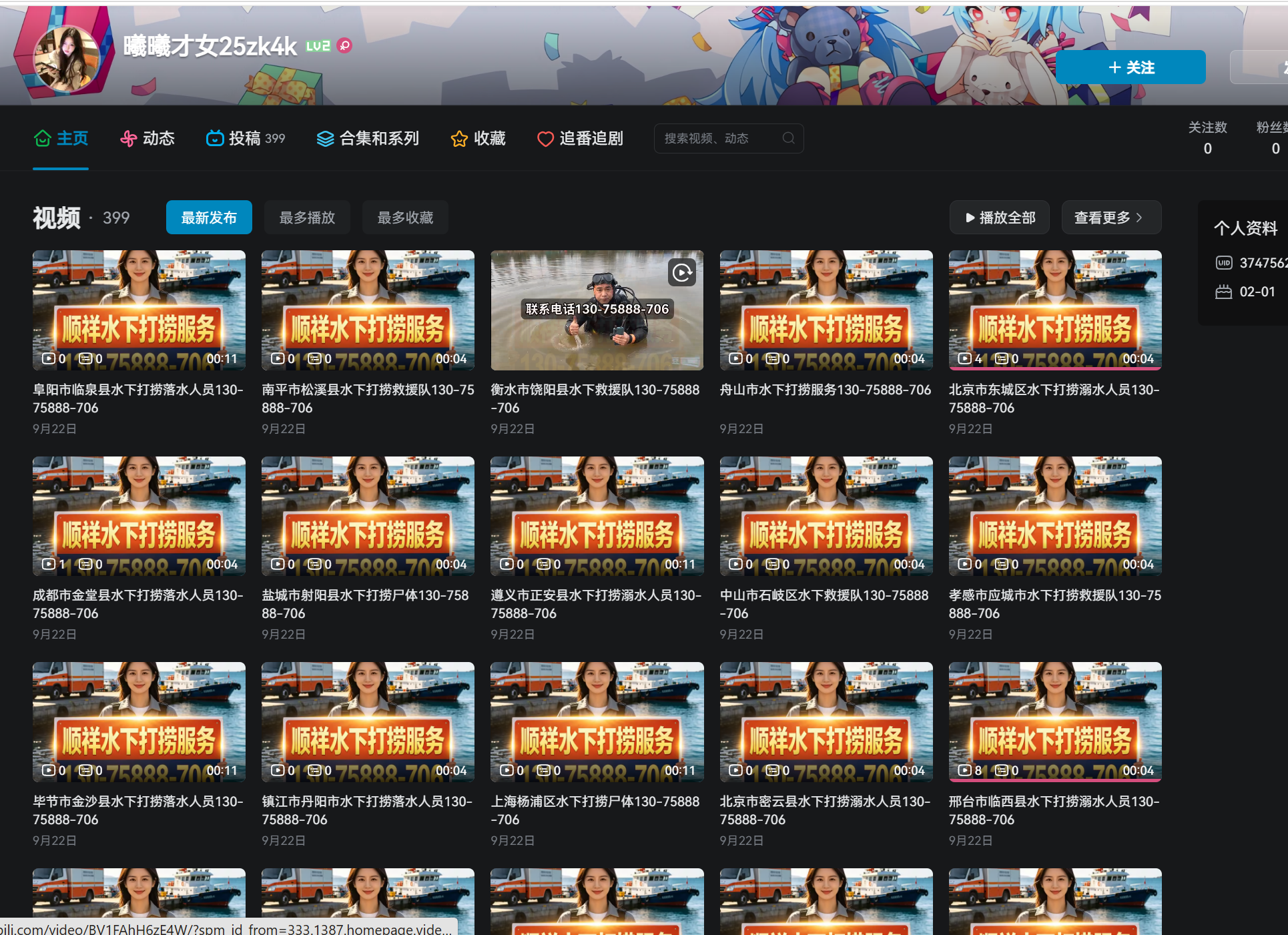Image resolution: width=1288 pixels, height=935 pixels.
Task: Open the 合集和系列 tab
Action: (x=368, y=138)
